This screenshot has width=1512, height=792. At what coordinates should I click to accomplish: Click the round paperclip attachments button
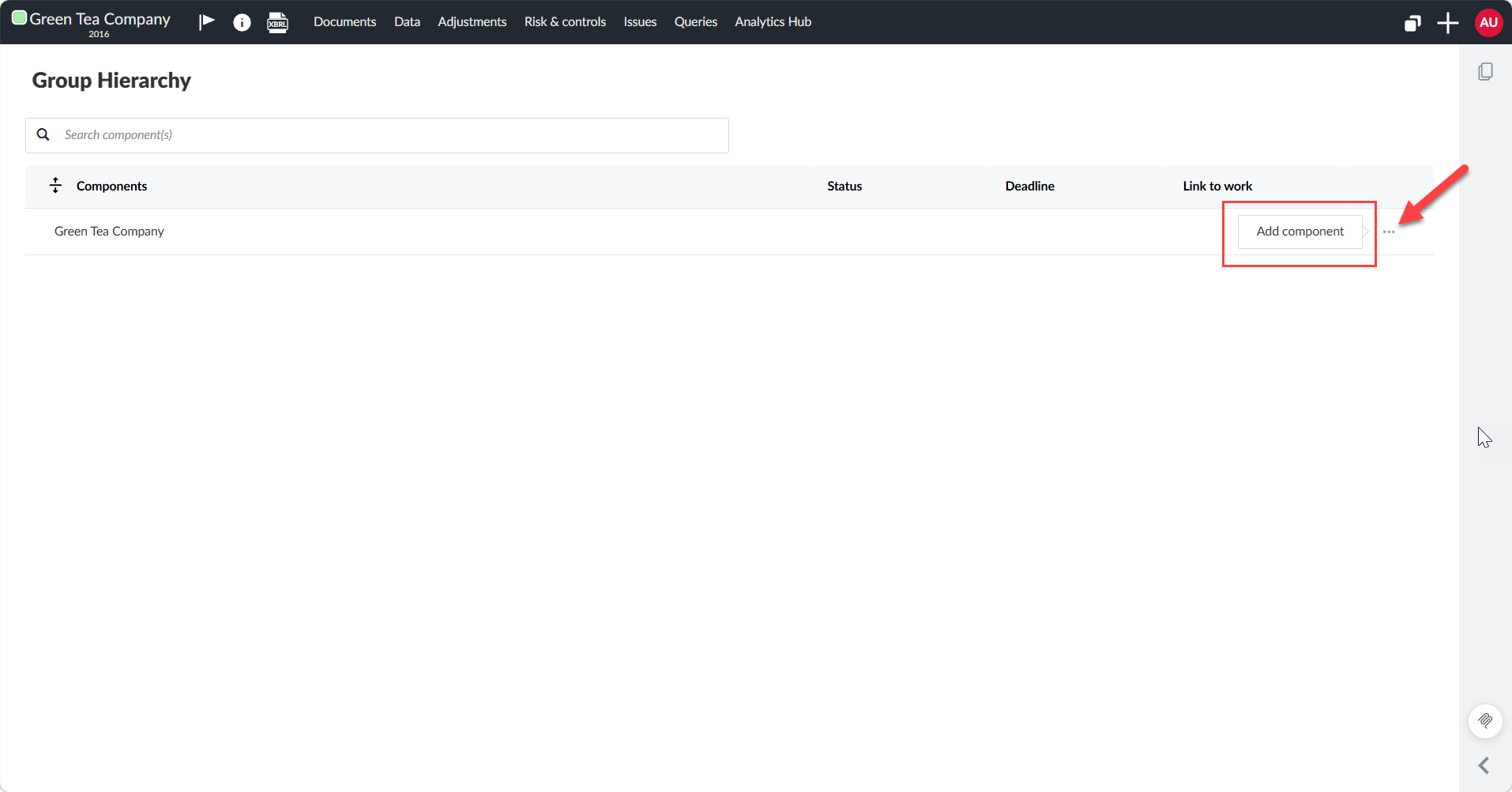click(x=1485, y=721)
